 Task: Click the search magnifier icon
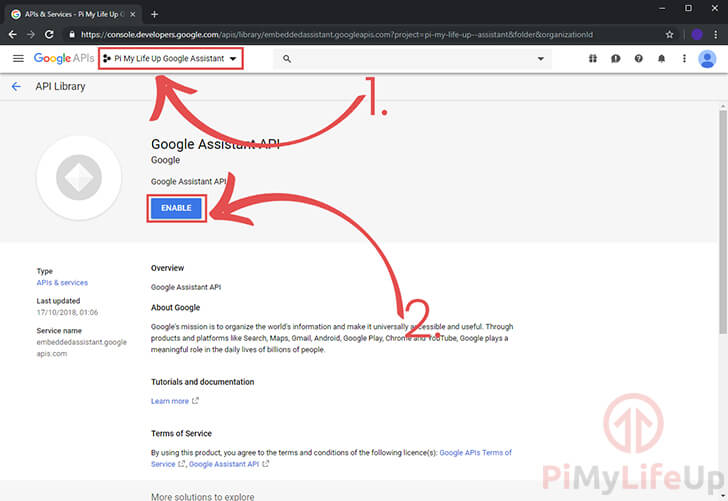coord(287,59)
